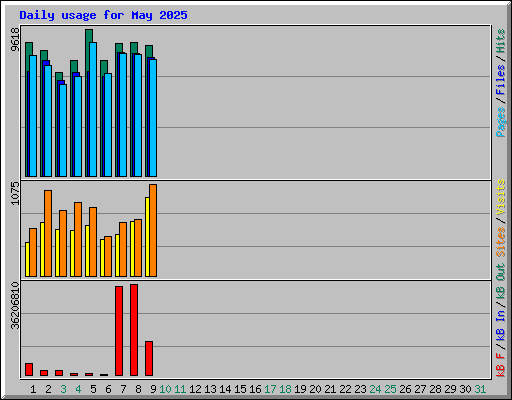Click green day 11 on the x-axis
This screenshot has width=512, height=400.
[x=180, y=389]
